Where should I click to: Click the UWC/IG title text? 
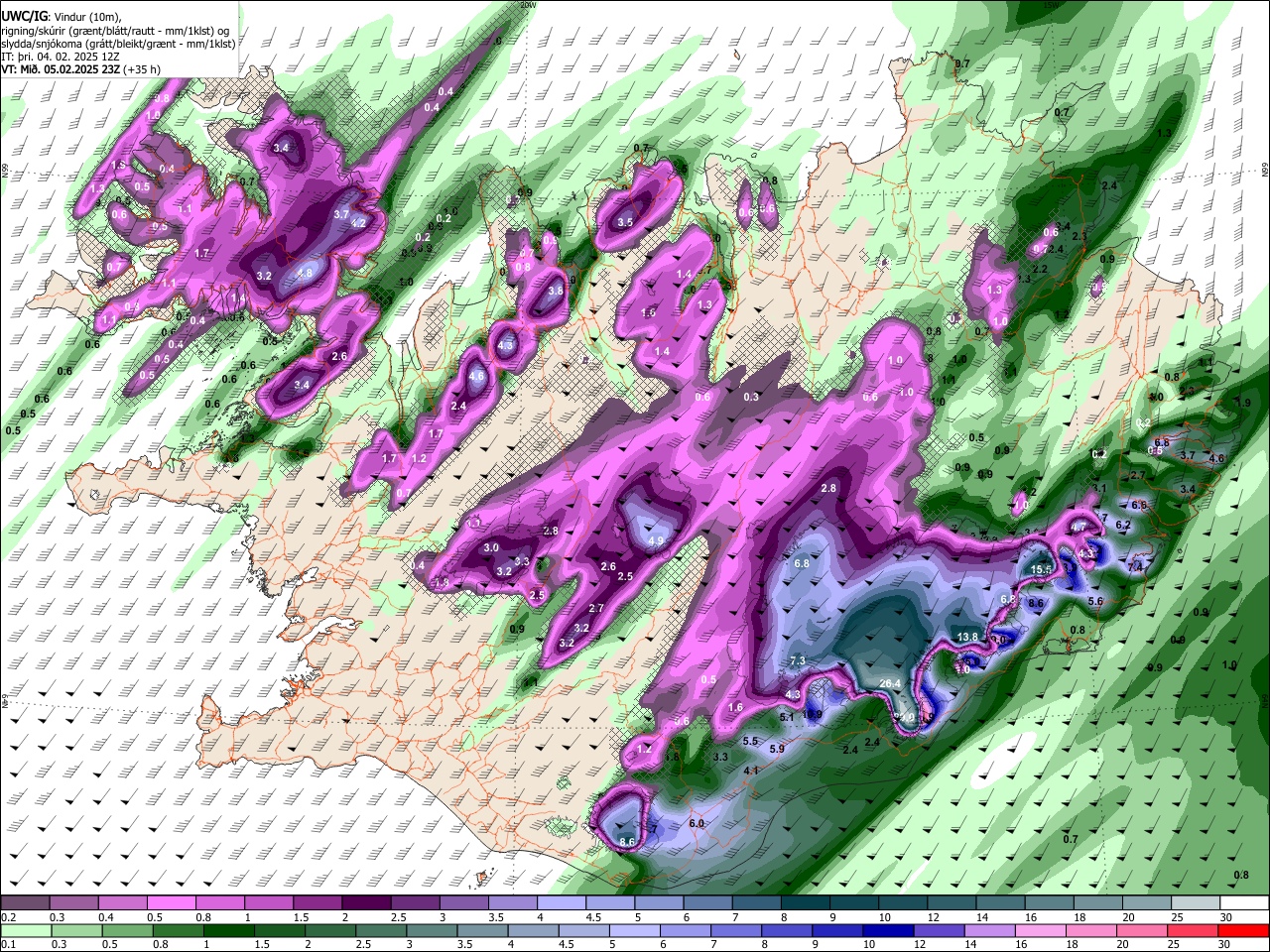tap(23, 17)
